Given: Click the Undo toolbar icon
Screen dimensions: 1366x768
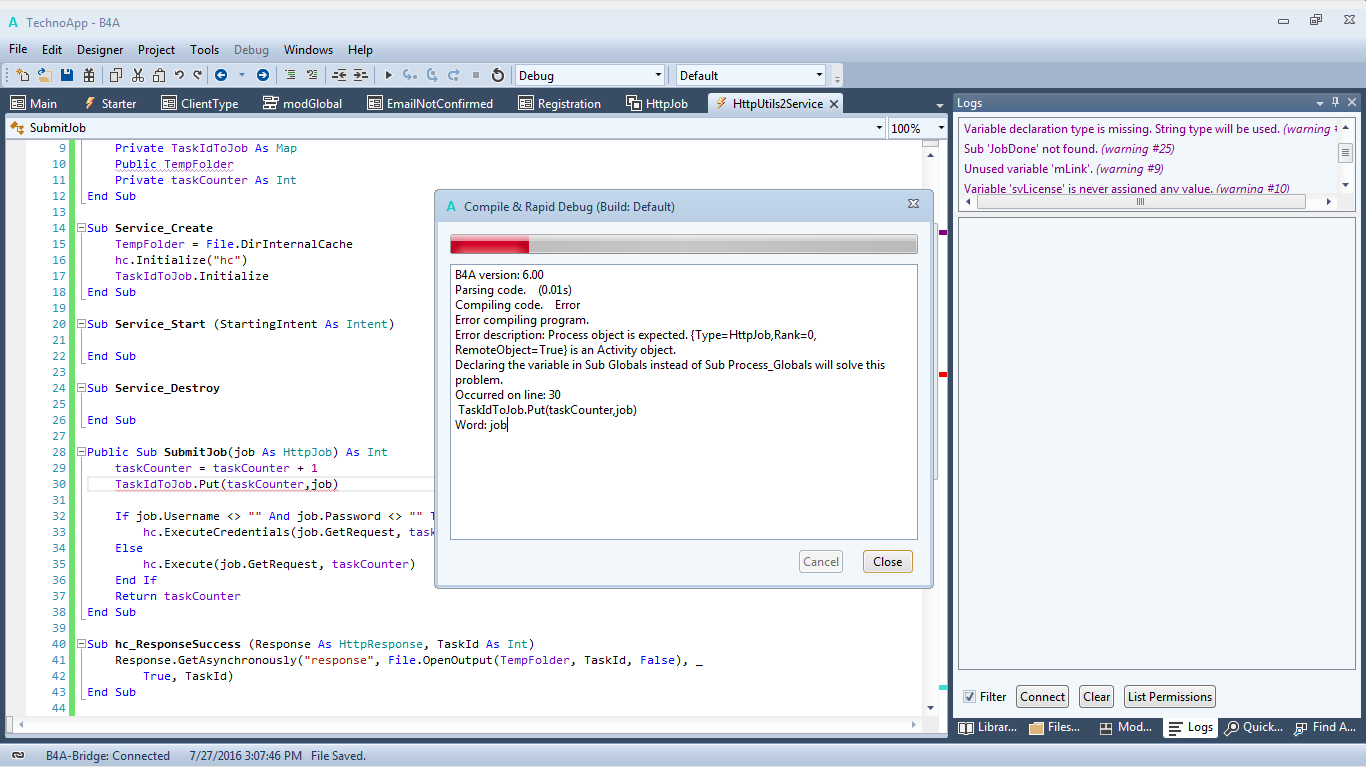Looking at the screenshot, I should tap(179, 75).
